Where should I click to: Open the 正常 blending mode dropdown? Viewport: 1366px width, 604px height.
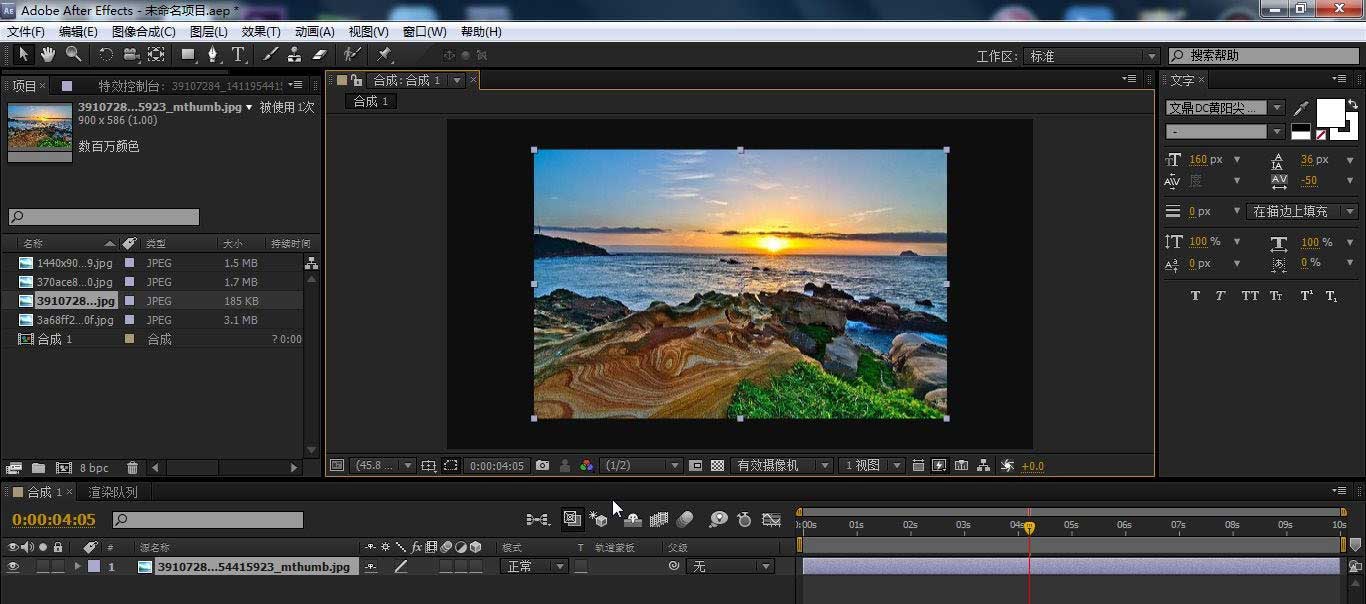533,567
